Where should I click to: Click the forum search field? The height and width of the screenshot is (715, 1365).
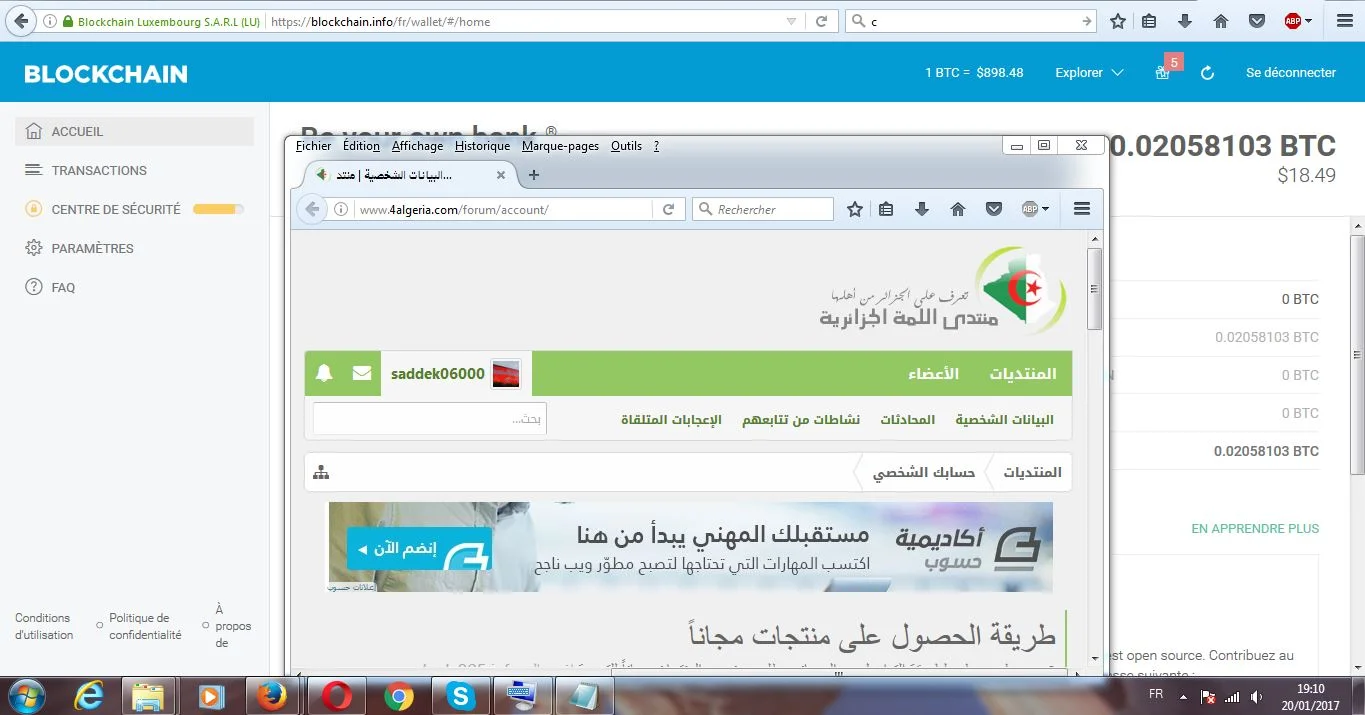click(430, 419)
